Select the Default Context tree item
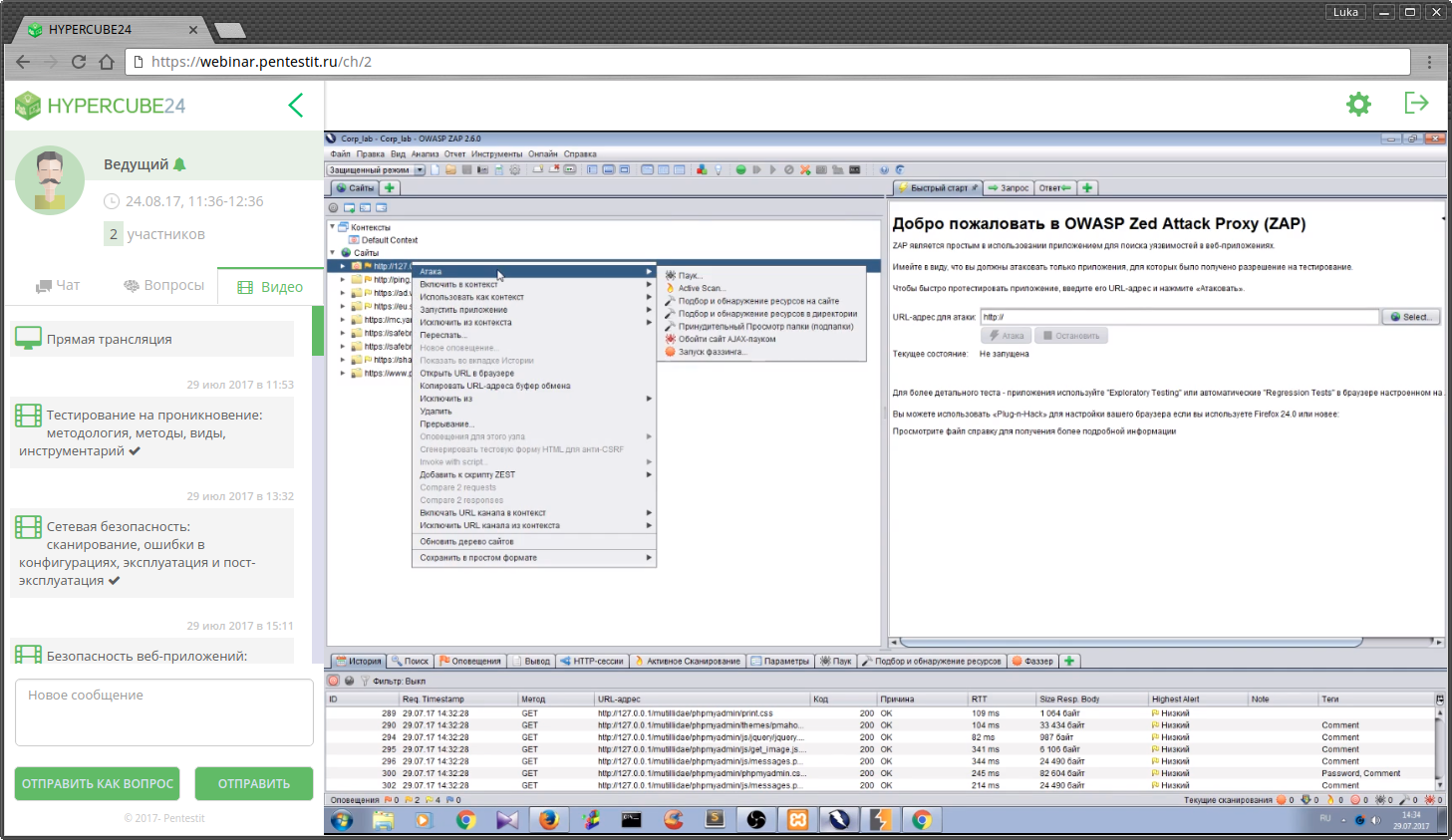 pyautogui.click(x=383, y=240)
